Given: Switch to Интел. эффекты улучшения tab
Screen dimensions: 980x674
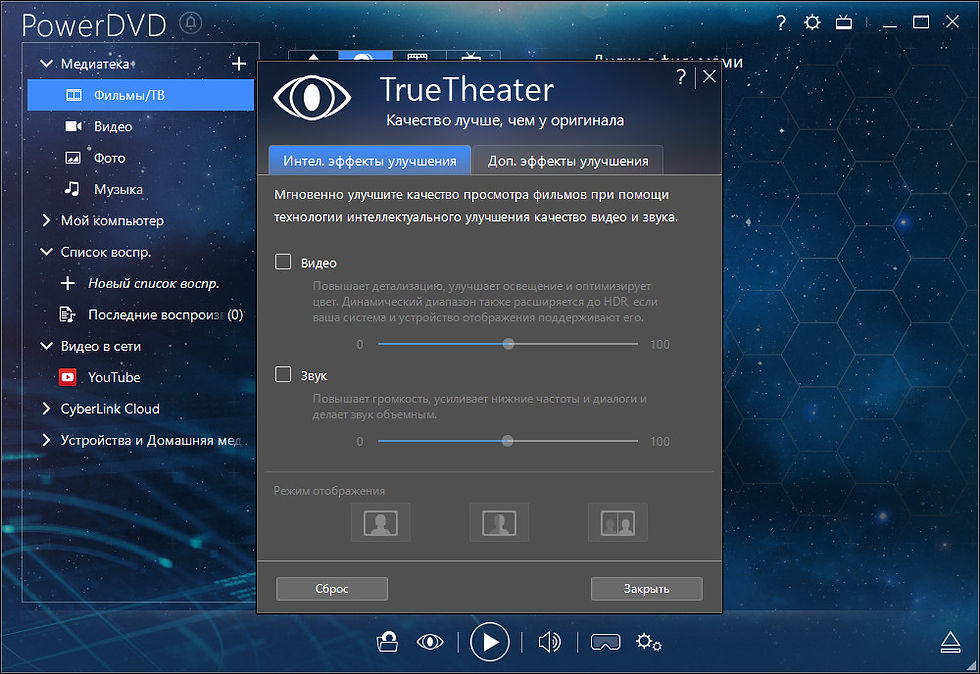Looking at the screenshot, I should click(369, 161).
